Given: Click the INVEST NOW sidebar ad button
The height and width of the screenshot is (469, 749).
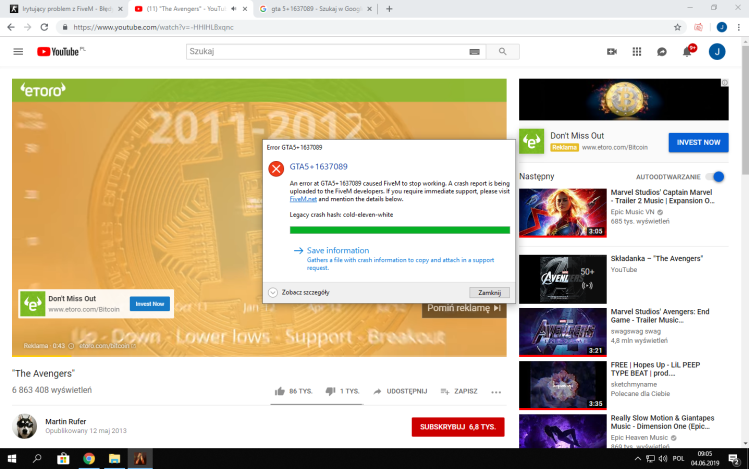Looking at the screenshot, I should tap(698, 142).
